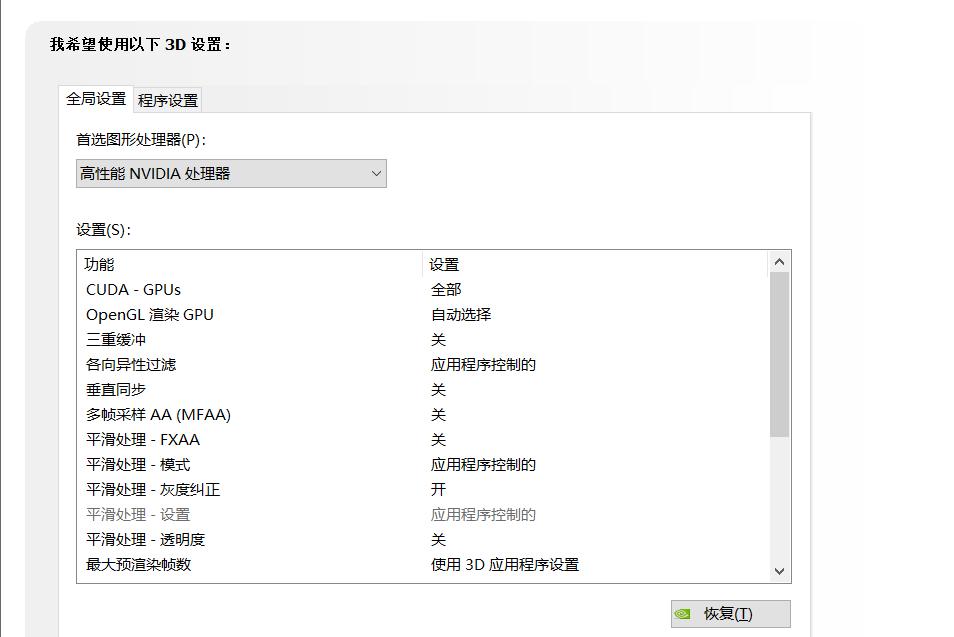Click the 恢复(T) restore button
The image size is (954, 637).
pos(730,613)
